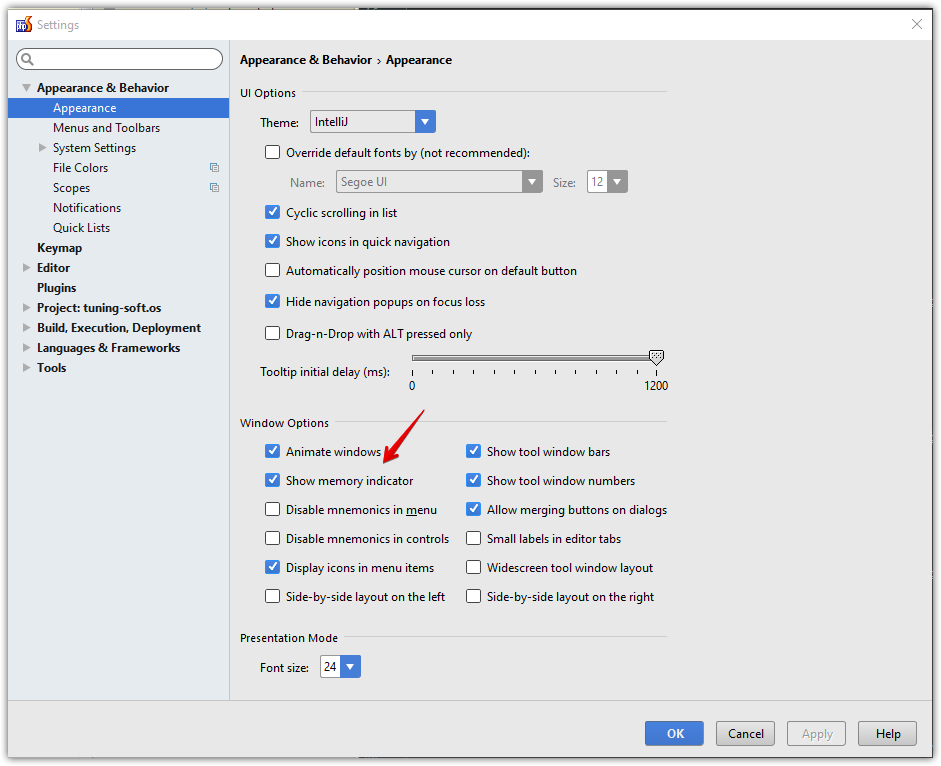
Task: Disable "Cyclic scrolling in list"
Action: click(272, 212)
